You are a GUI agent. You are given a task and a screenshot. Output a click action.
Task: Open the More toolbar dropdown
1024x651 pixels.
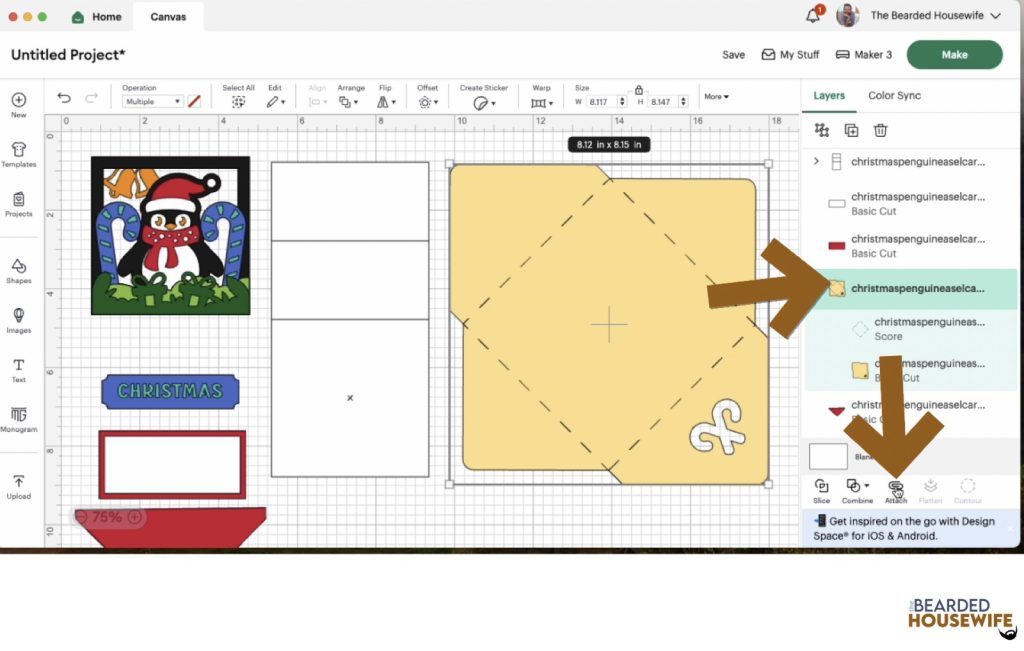[716, 97]
